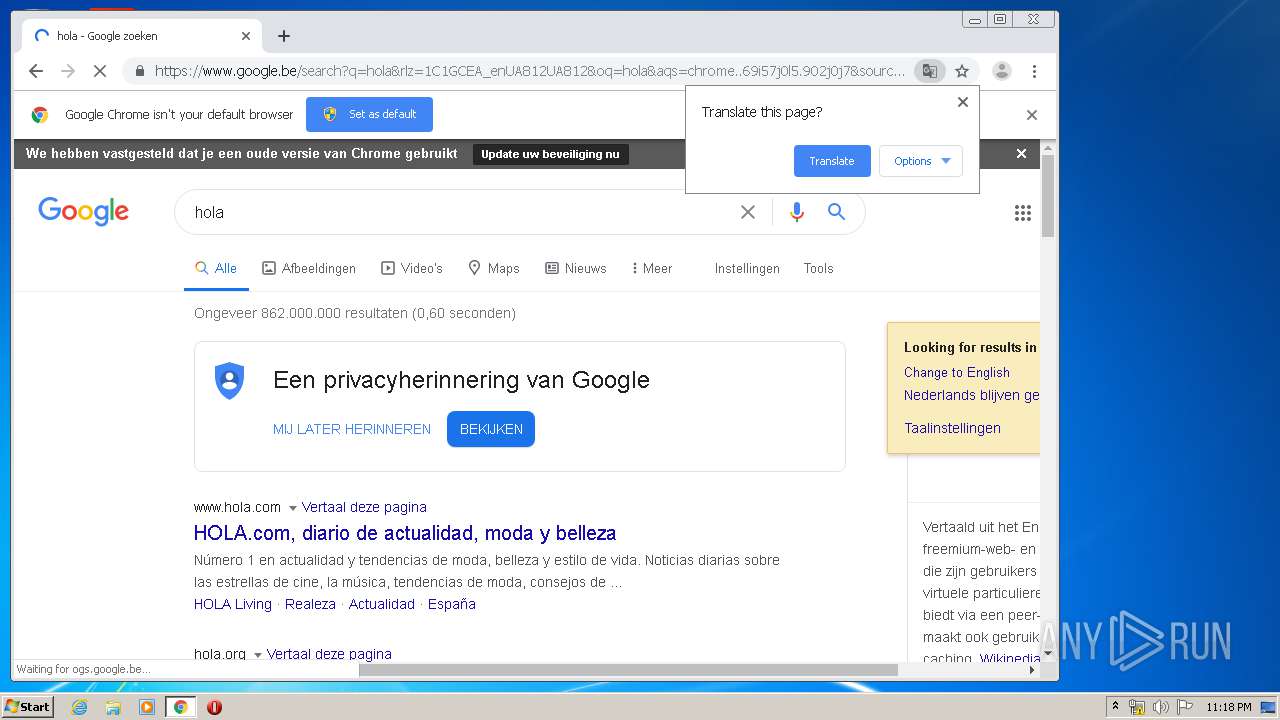
Task: Open the Google apps grid
Action: (x=1023, y=212)
